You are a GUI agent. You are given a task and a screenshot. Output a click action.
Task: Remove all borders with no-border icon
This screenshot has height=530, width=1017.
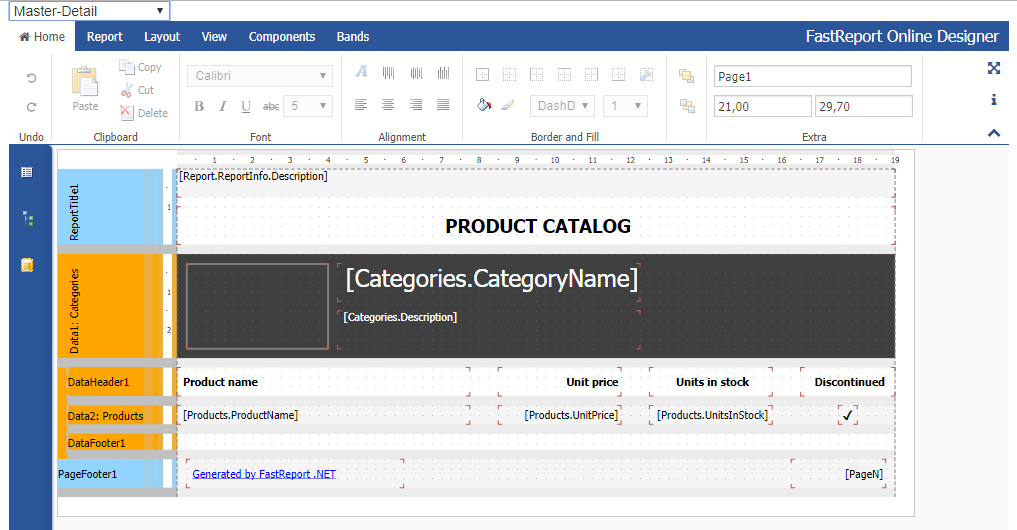point(510,75)
